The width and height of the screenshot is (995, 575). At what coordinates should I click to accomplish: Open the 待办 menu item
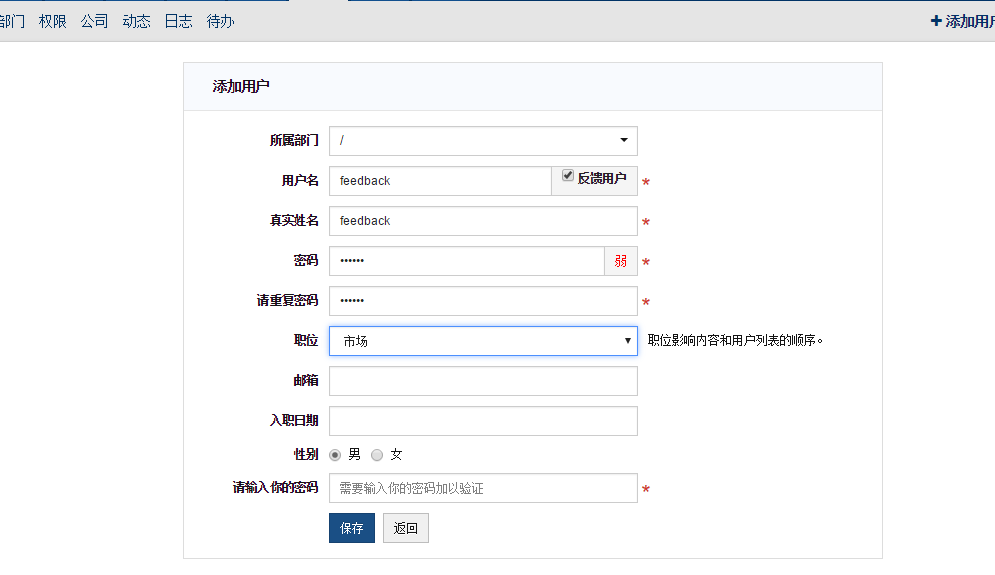pos(221,21)
